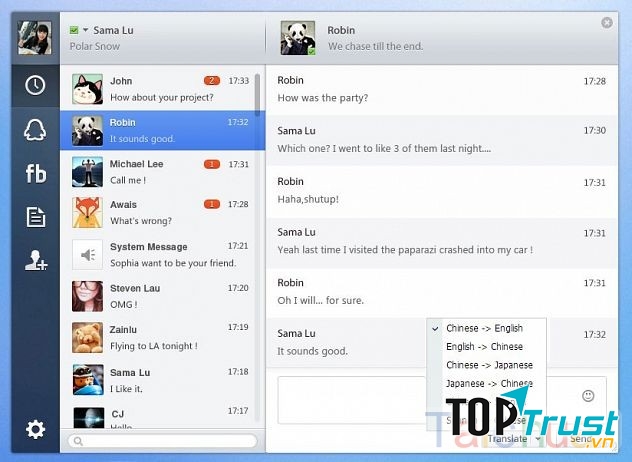The width and height of the screenshot is (632, 462).
Task: Click John's unread badge showing 2
Action: [212, 81]
